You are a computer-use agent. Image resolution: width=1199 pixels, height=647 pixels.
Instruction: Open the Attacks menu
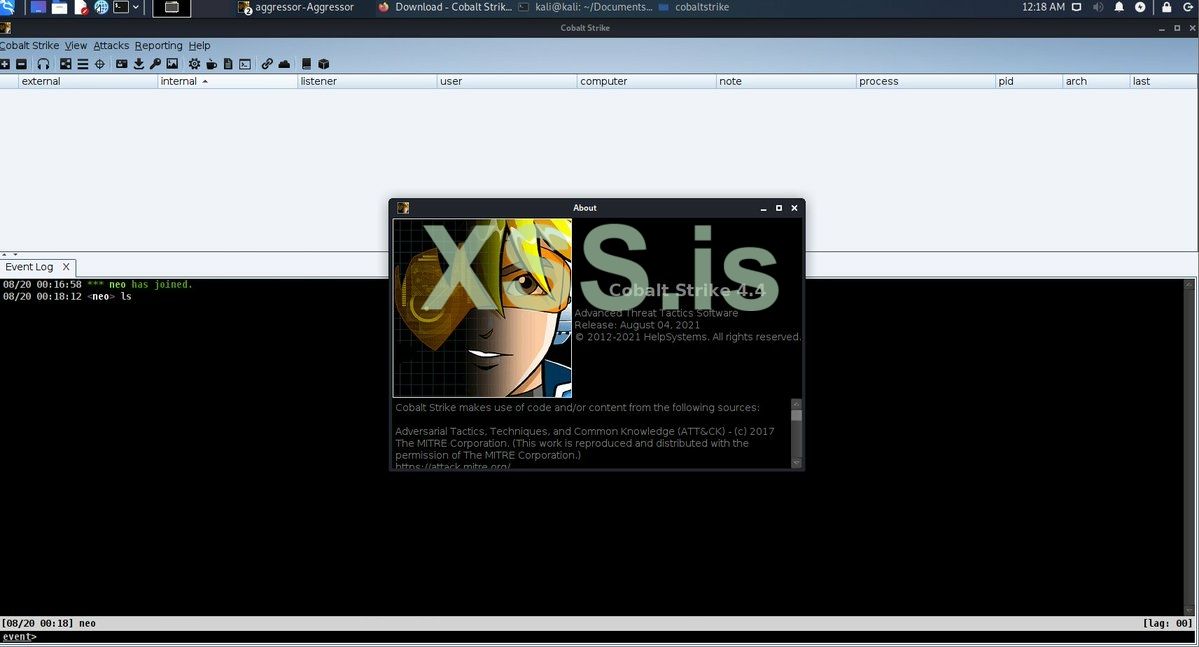(x=111, y=46)
